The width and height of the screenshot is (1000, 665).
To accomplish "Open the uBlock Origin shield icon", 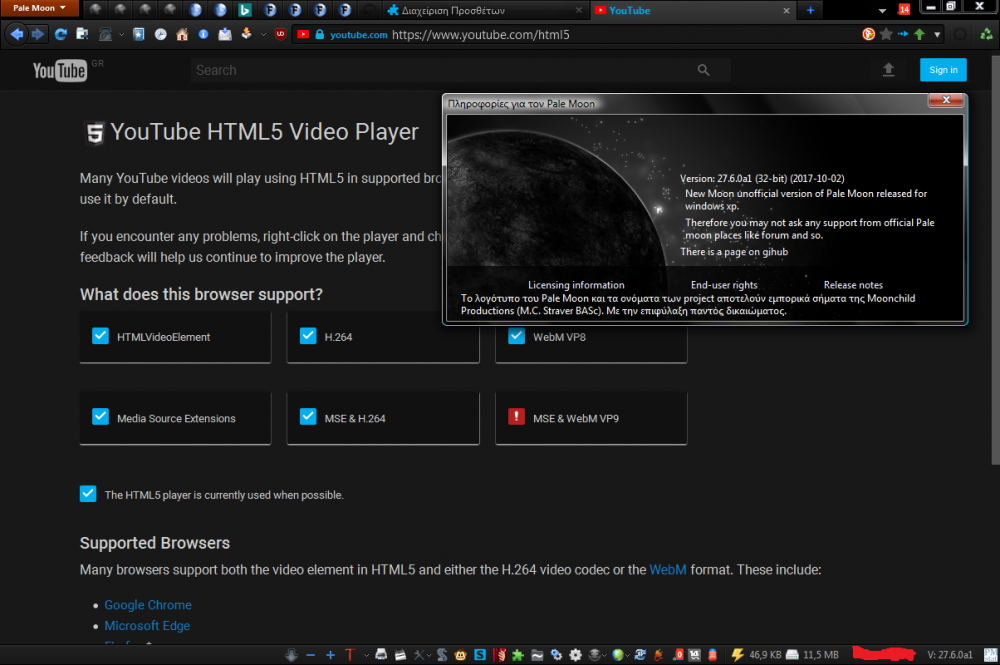I will [279, 33].
